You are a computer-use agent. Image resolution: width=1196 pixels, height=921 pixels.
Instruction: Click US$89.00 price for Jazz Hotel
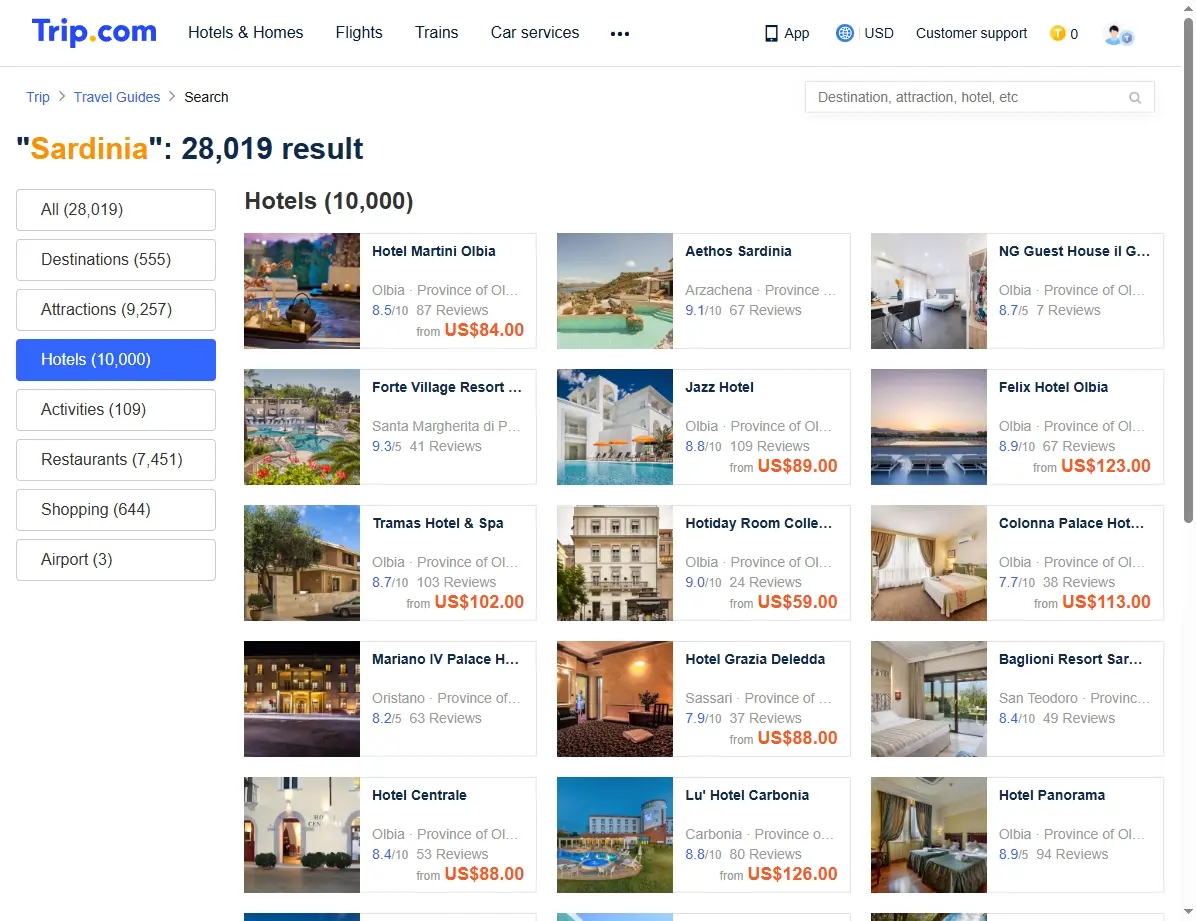tap(797, 465)
